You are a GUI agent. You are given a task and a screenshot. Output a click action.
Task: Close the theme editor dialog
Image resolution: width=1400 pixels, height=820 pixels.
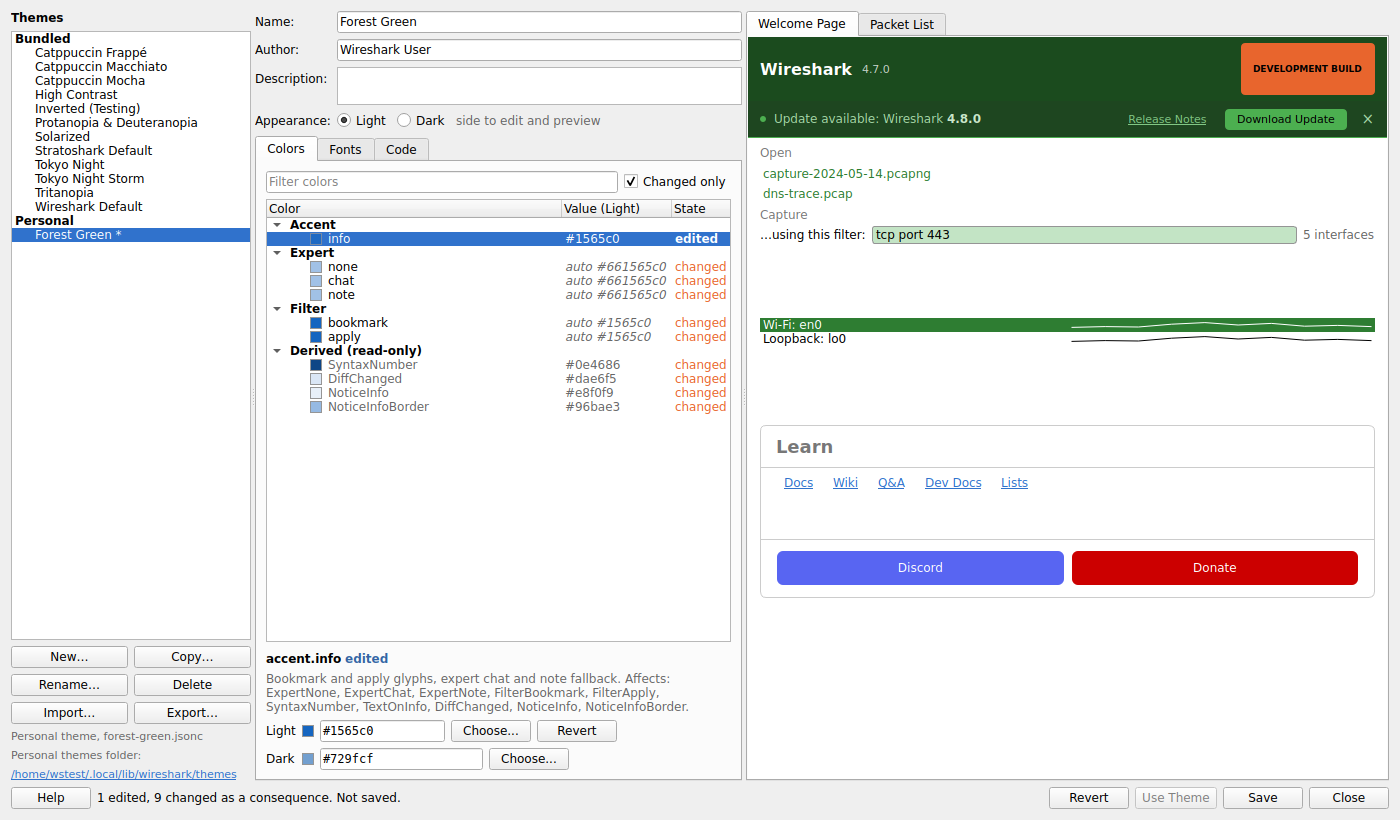tap(1349, 798)
